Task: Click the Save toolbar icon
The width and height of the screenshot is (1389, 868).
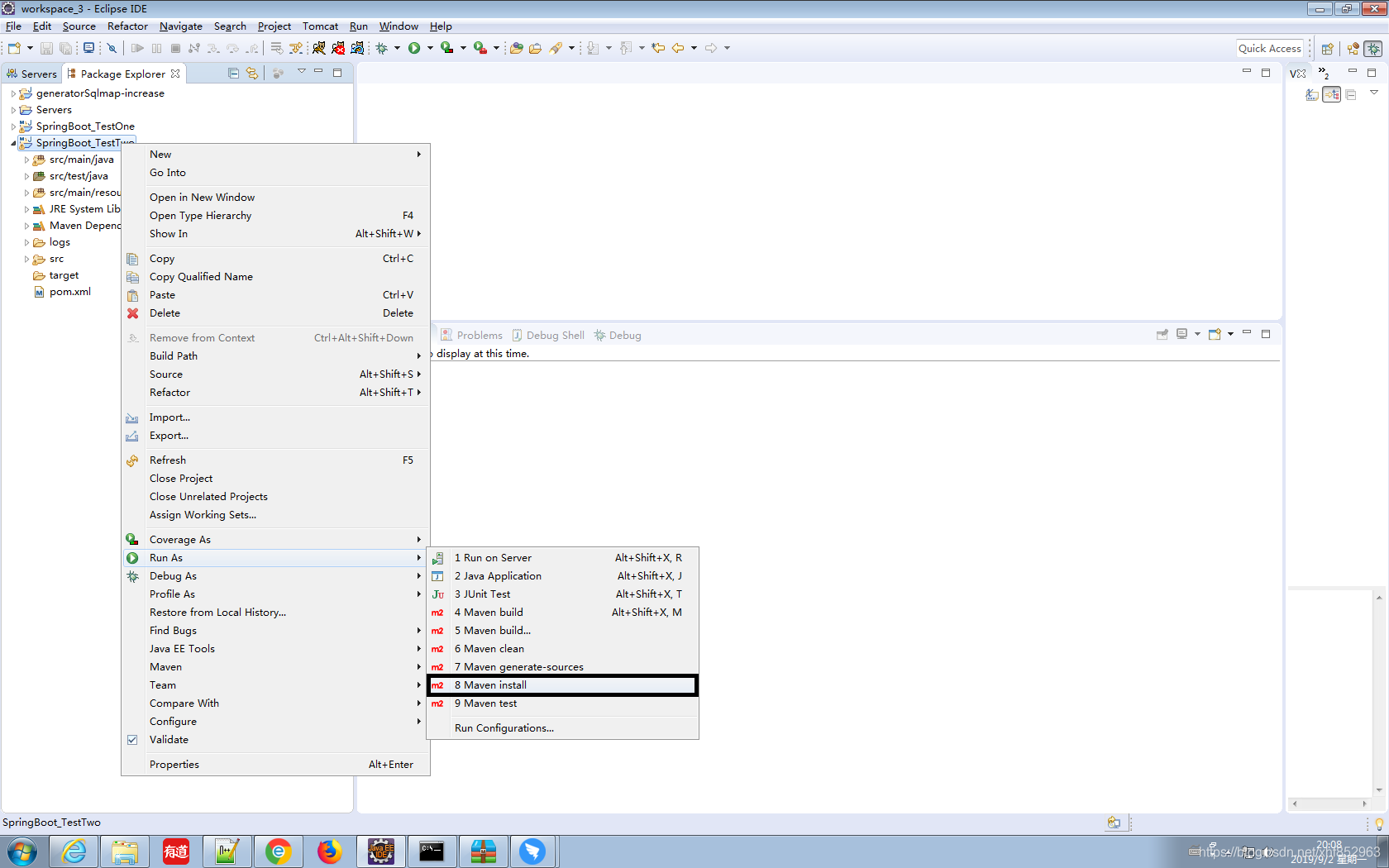Action: pyautogui.click(x=47, y=48)
